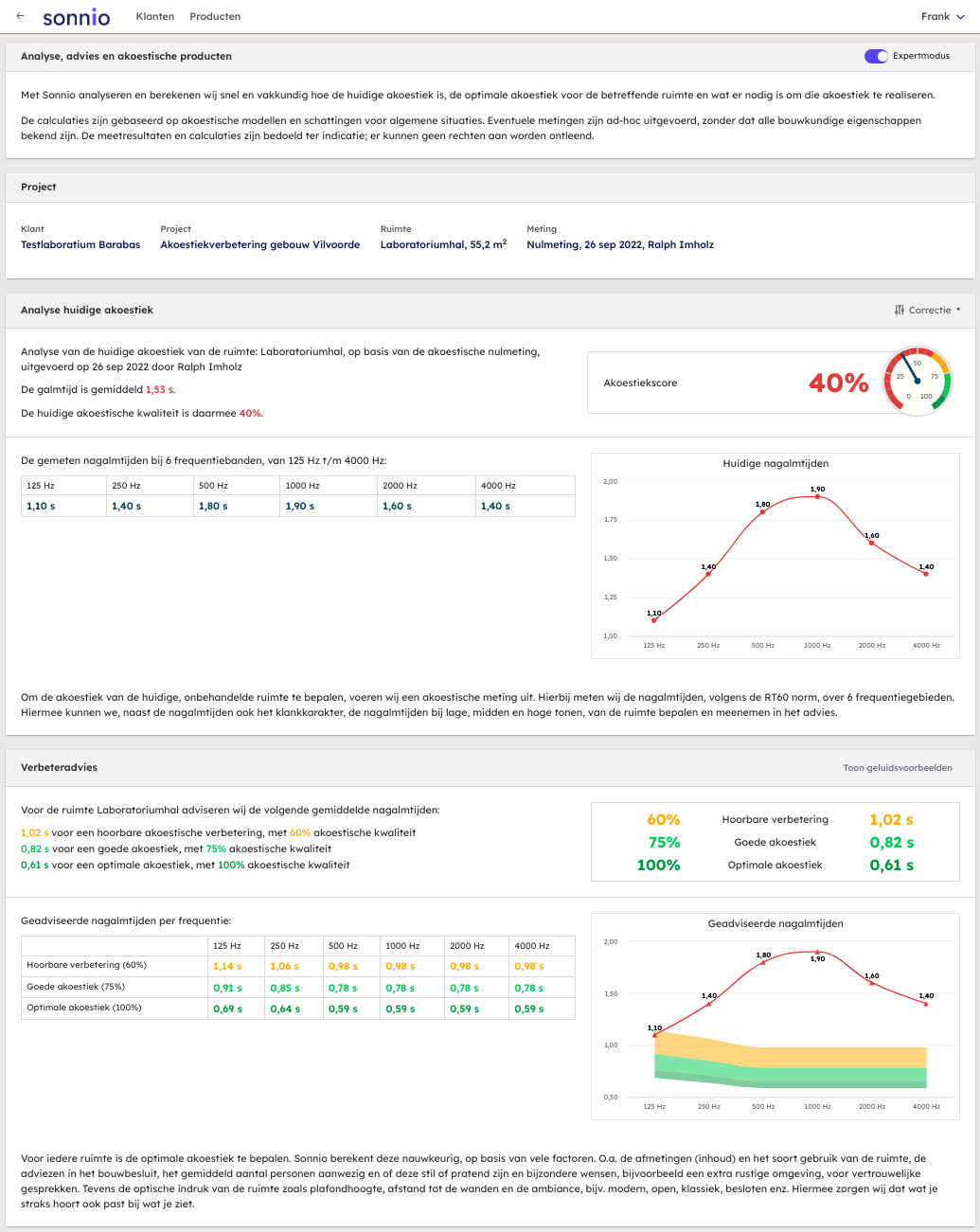Viewport: 980px width, 1232px height.
Task: Open the Frank user dropdown
Action: click(x=943, y=16)
